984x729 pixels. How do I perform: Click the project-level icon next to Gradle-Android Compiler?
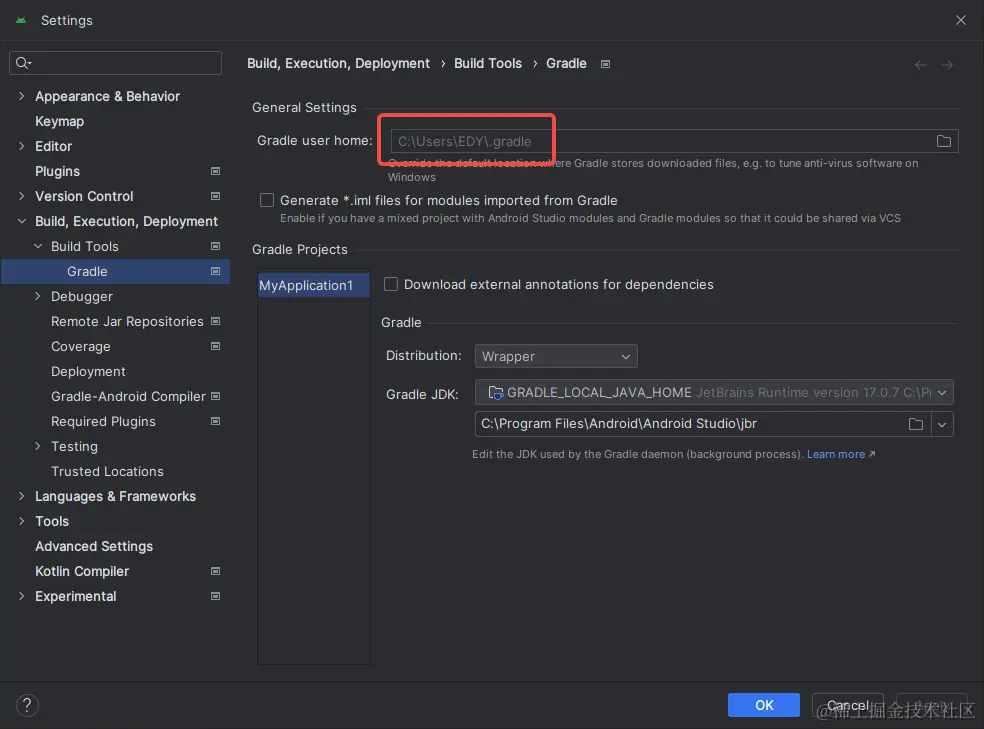point(215,396)
